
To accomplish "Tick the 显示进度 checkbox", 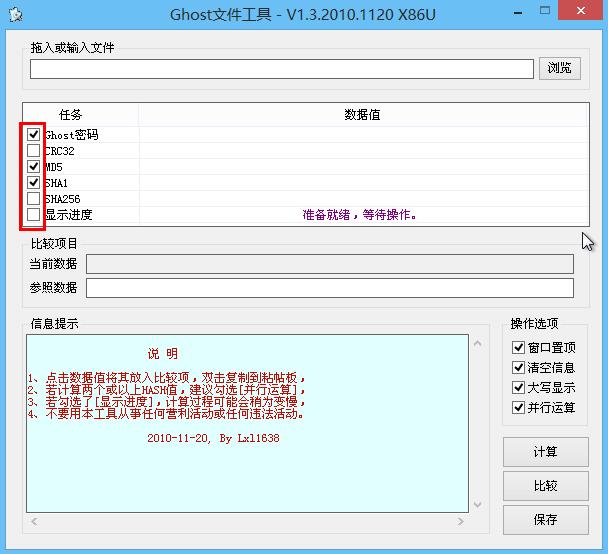I will coord(34,214).
